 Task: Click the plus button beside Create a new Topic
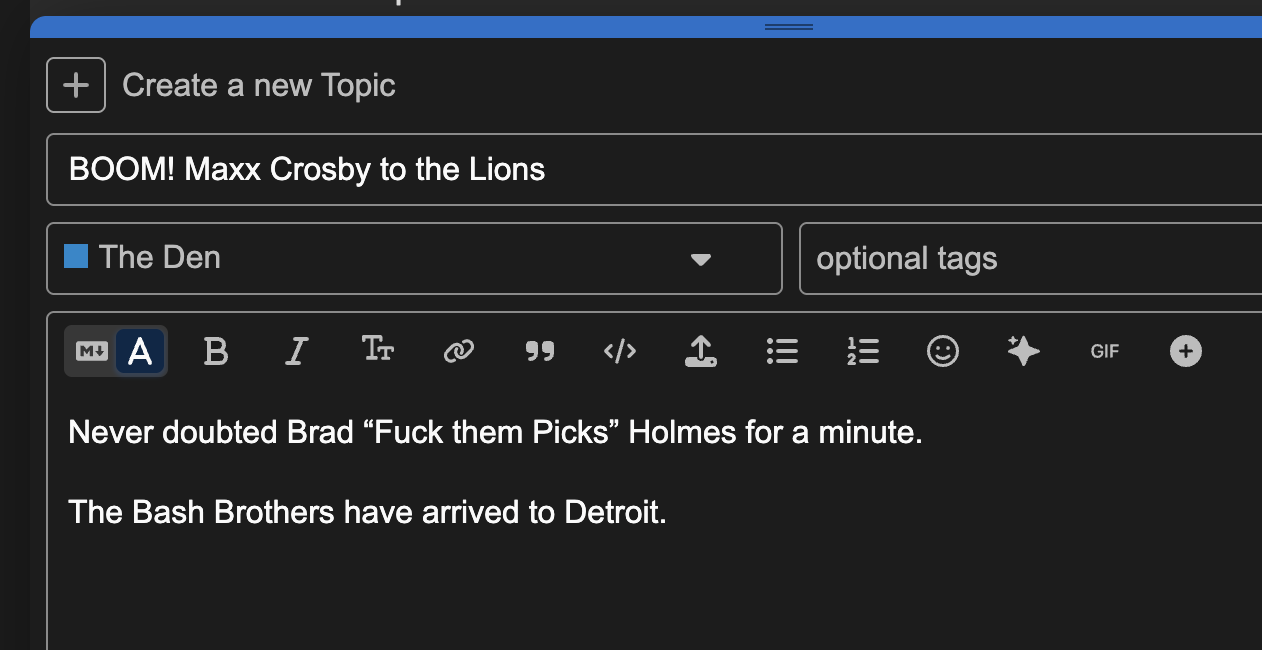click(x=76, y=85)
